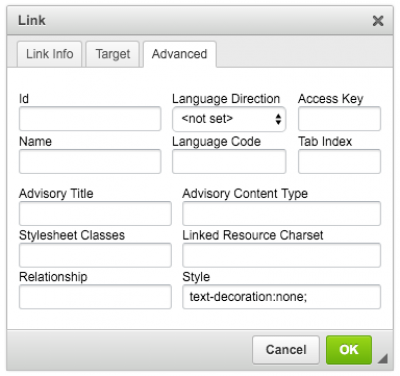
Task: Select the Advanced tab
Action: pos(180,54)
